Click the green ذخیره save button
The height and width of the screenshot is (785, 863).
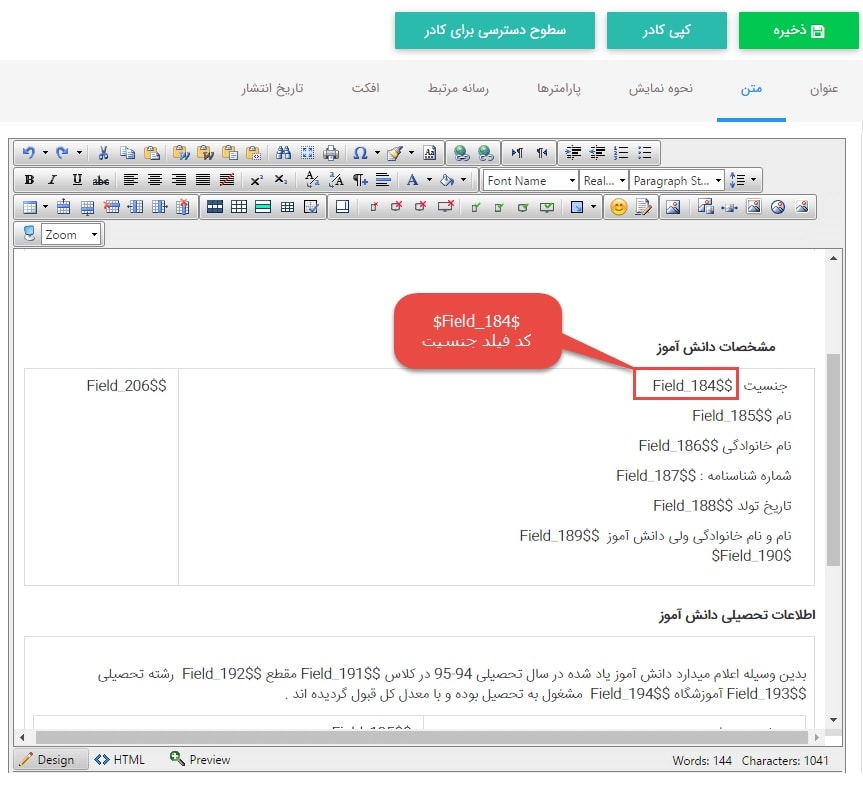tap(798, 30)
